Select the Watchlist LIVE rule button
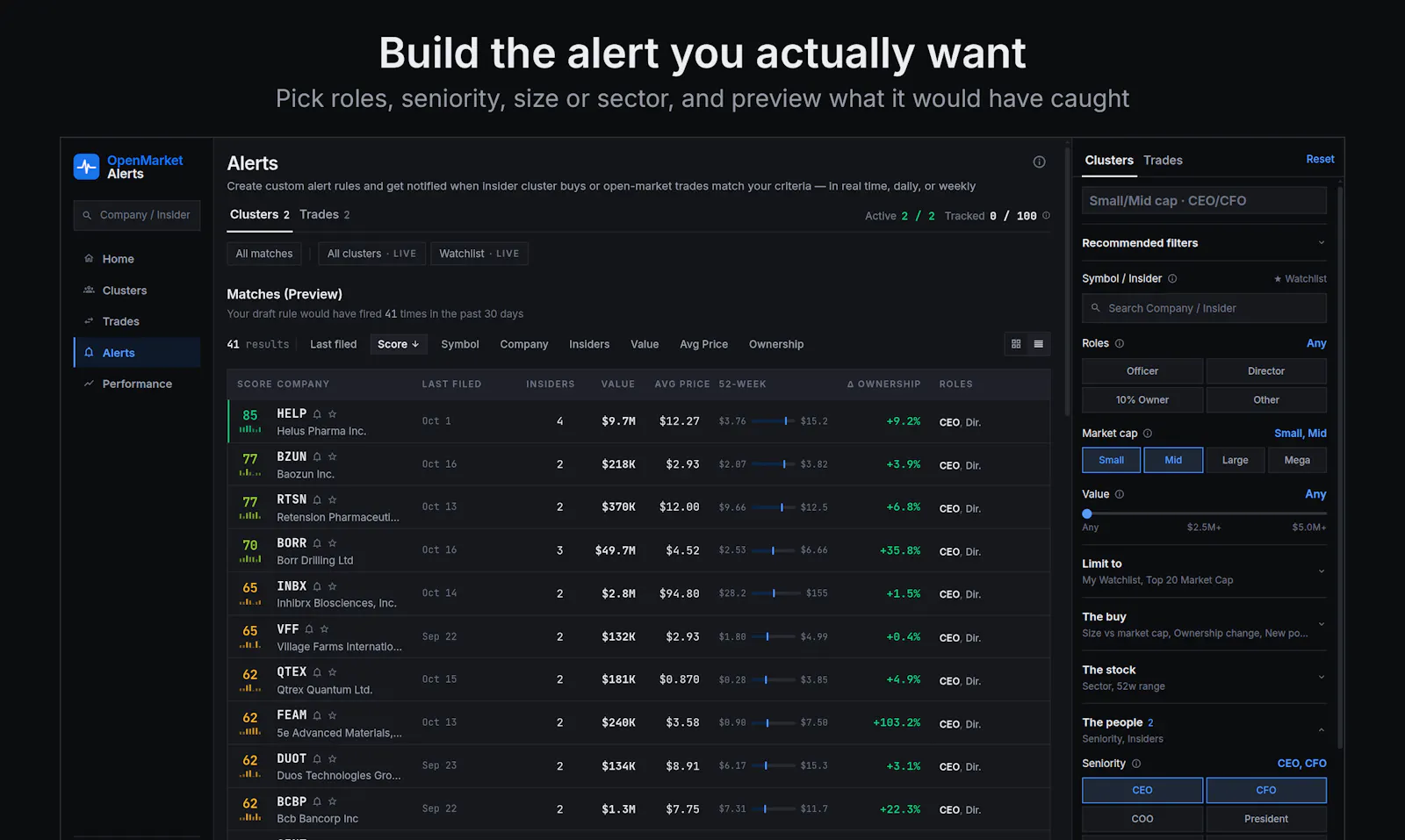 pyautogui.click(x=479, y=254)
